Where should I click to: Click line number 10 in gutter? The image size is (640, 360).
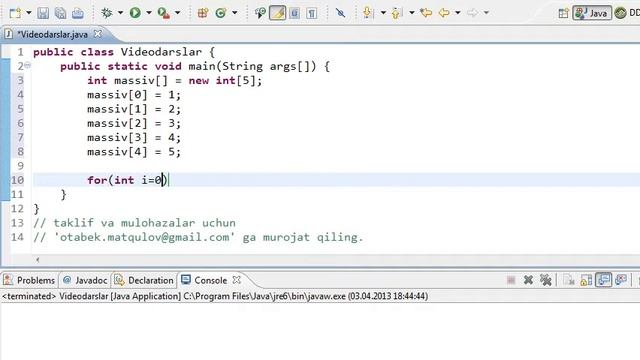coord(17,180)
